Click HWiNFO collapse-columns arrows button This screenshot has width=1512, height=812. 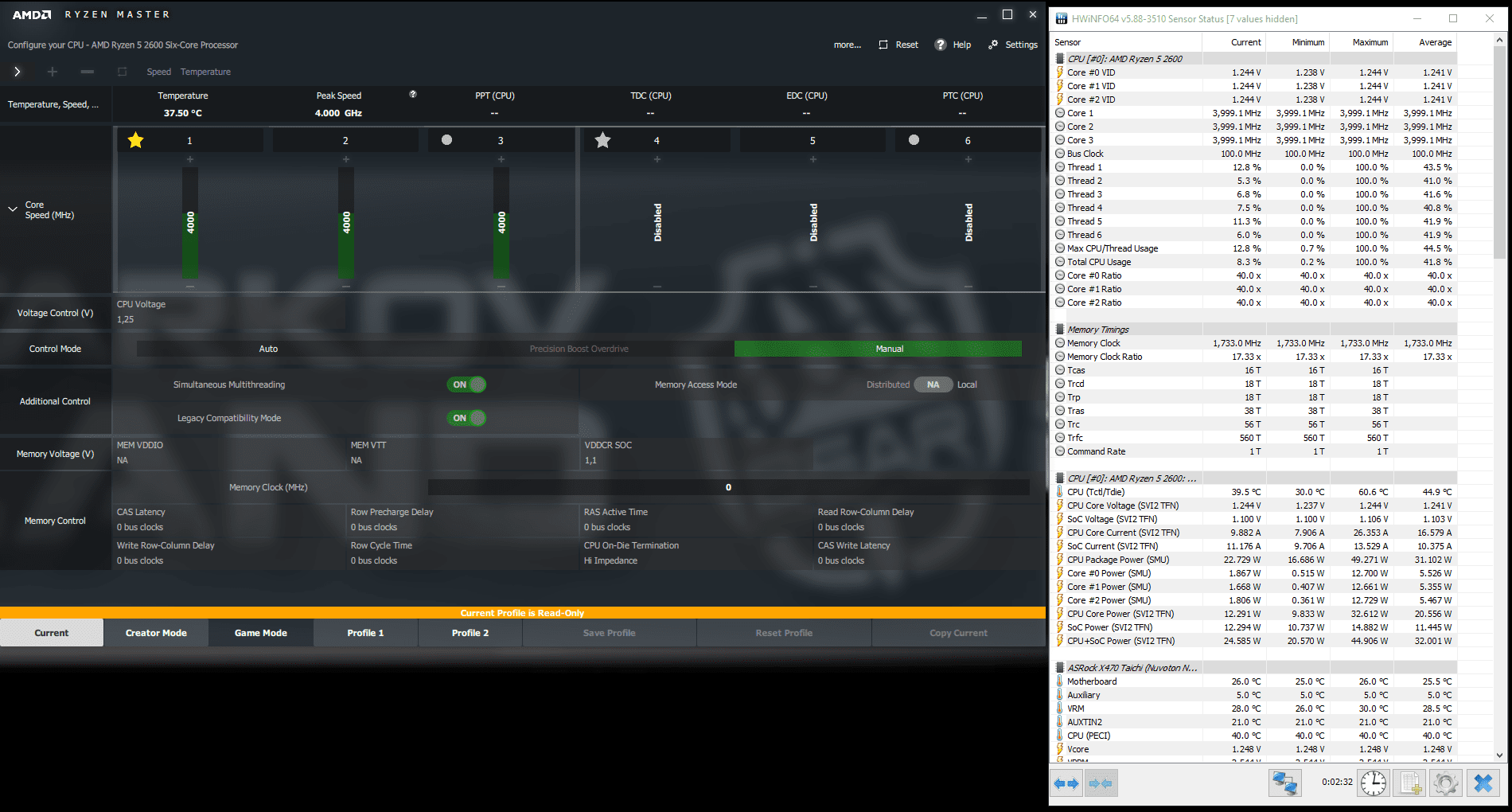pos(1101,783)
